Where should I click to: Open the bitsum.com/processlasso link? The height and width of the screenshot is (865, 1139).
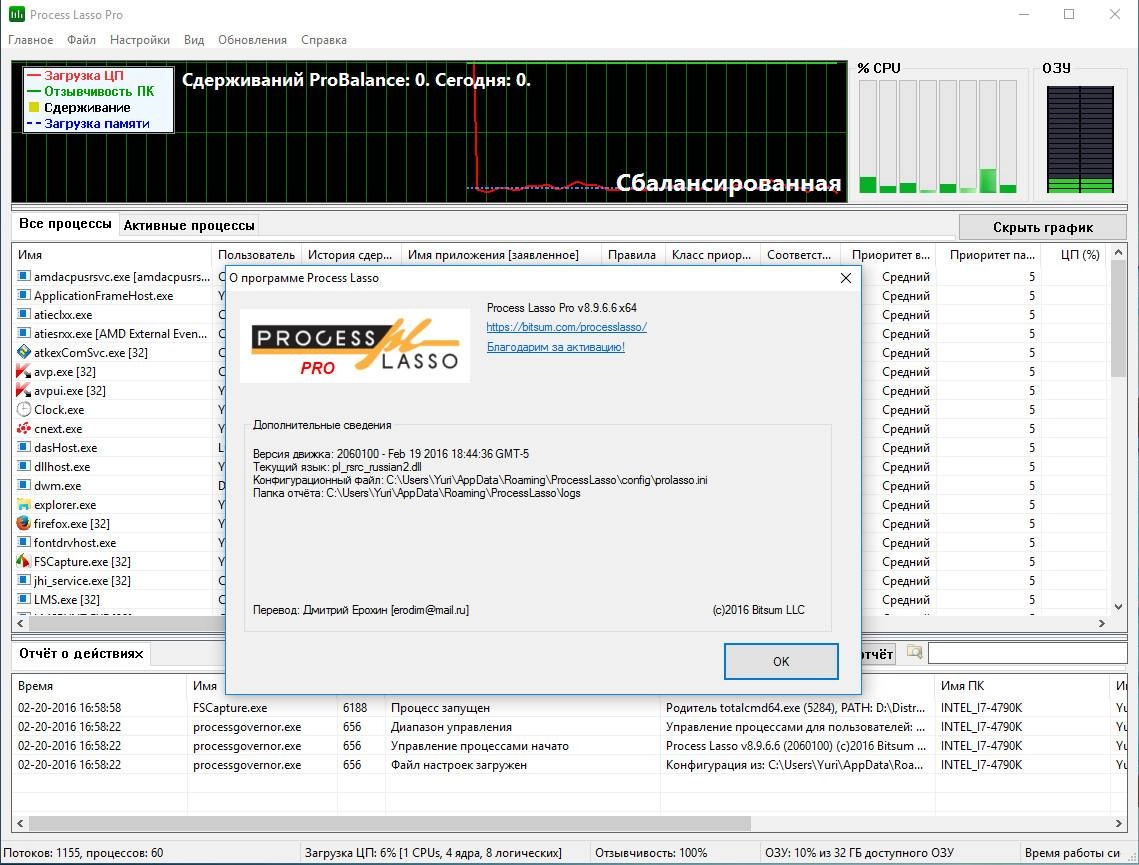click(567, 327)
